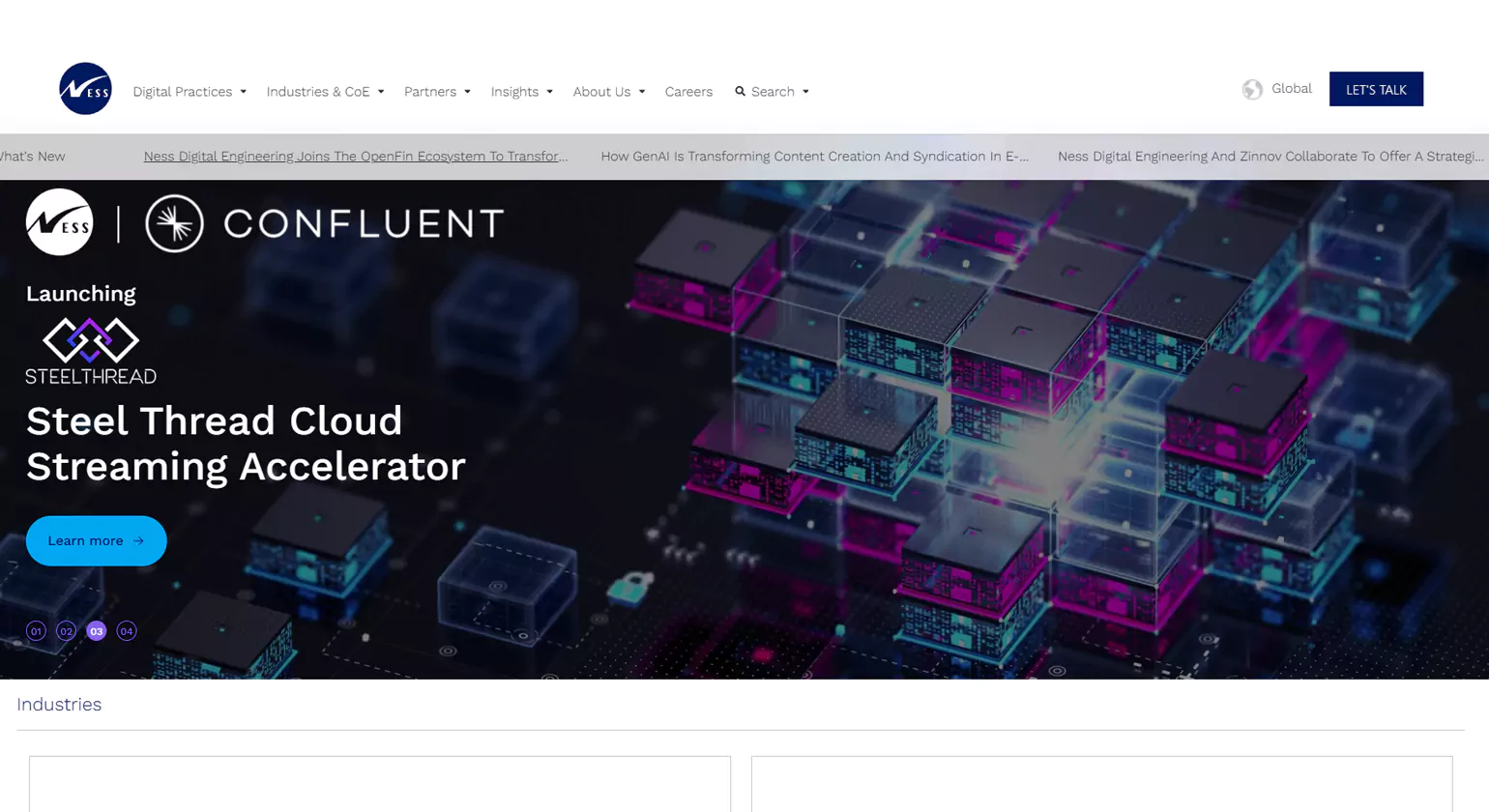Switch to slide 02 in the carousel
Screen dimensions: 1489x812
[66, 631]
